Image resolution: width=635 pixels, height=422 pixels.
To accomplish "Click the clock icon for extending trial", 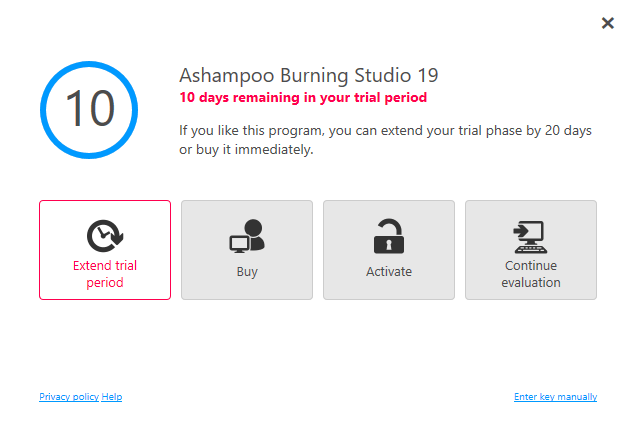I will point(105,236).
